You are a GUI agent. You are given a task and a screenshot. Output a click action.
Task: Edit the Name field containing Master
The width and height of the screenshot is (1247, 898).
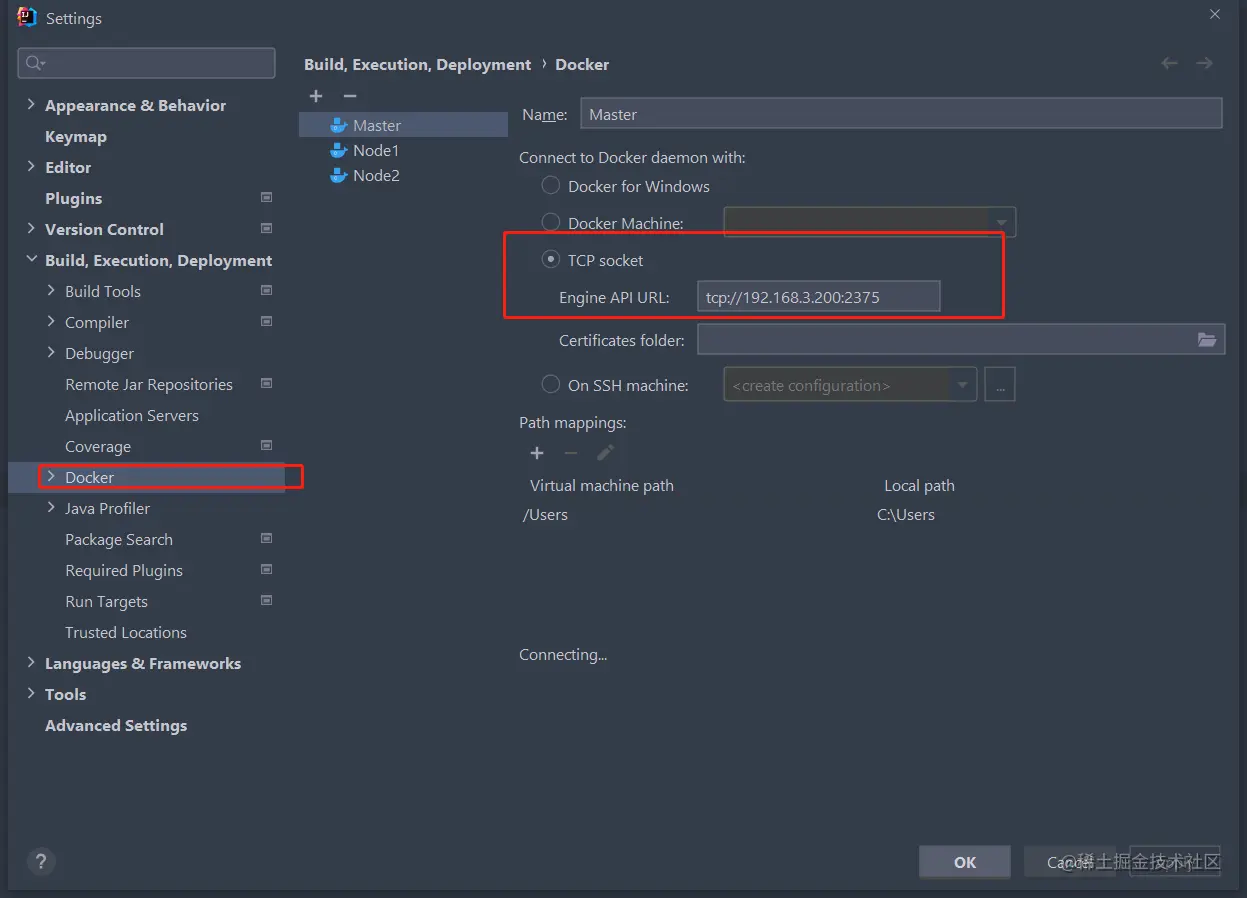coord(901,114)
